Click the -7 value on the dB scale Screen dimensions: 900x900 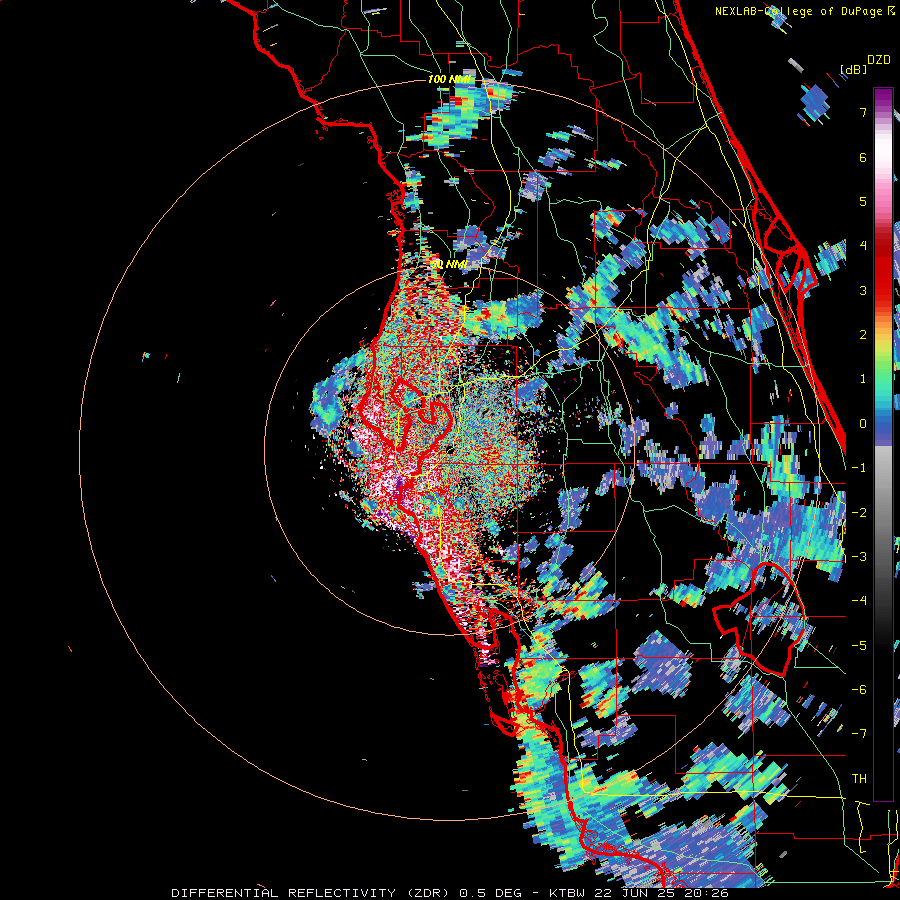(859, 734)
